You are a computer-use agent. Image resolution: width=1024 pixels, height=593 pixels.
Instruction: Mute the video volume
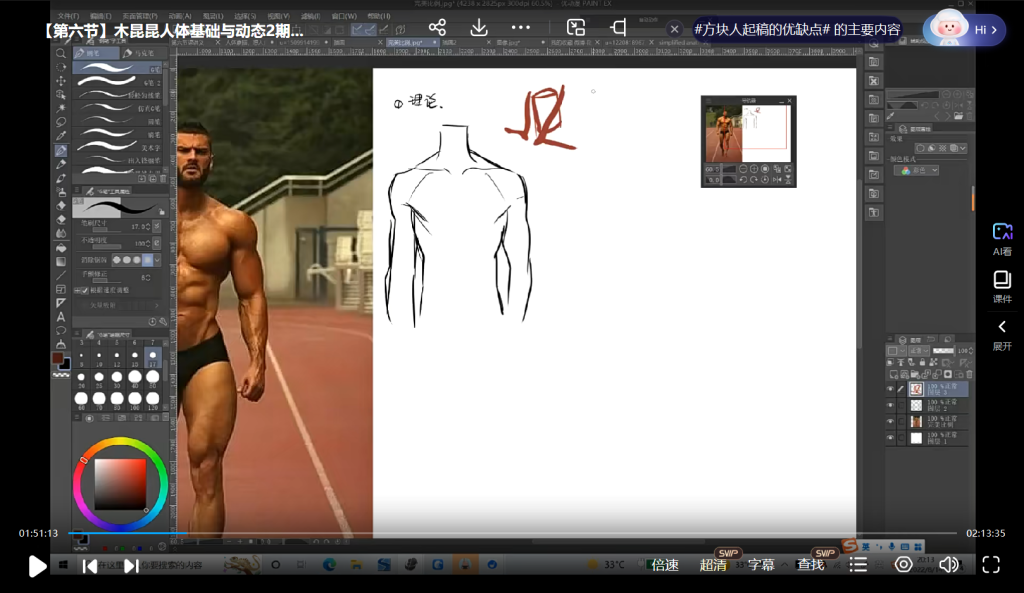(948, 565)
